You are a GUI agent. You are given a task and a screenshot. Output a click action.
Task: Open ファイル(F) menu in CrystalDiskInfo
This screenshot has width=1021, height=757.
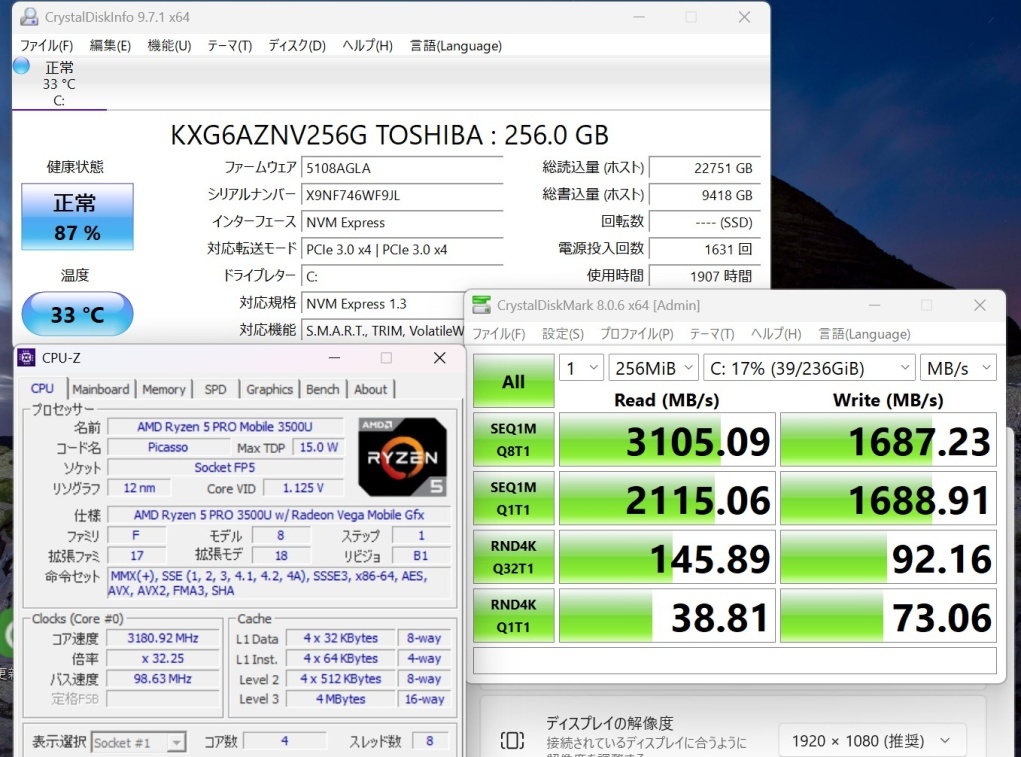[x=47, y=46]
